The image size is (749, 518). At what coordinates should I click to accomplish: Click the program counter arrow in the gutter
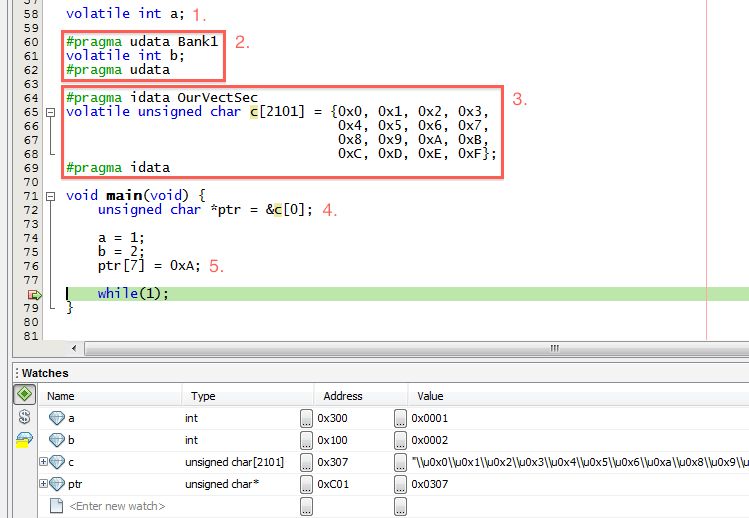[x=36, y=294]
